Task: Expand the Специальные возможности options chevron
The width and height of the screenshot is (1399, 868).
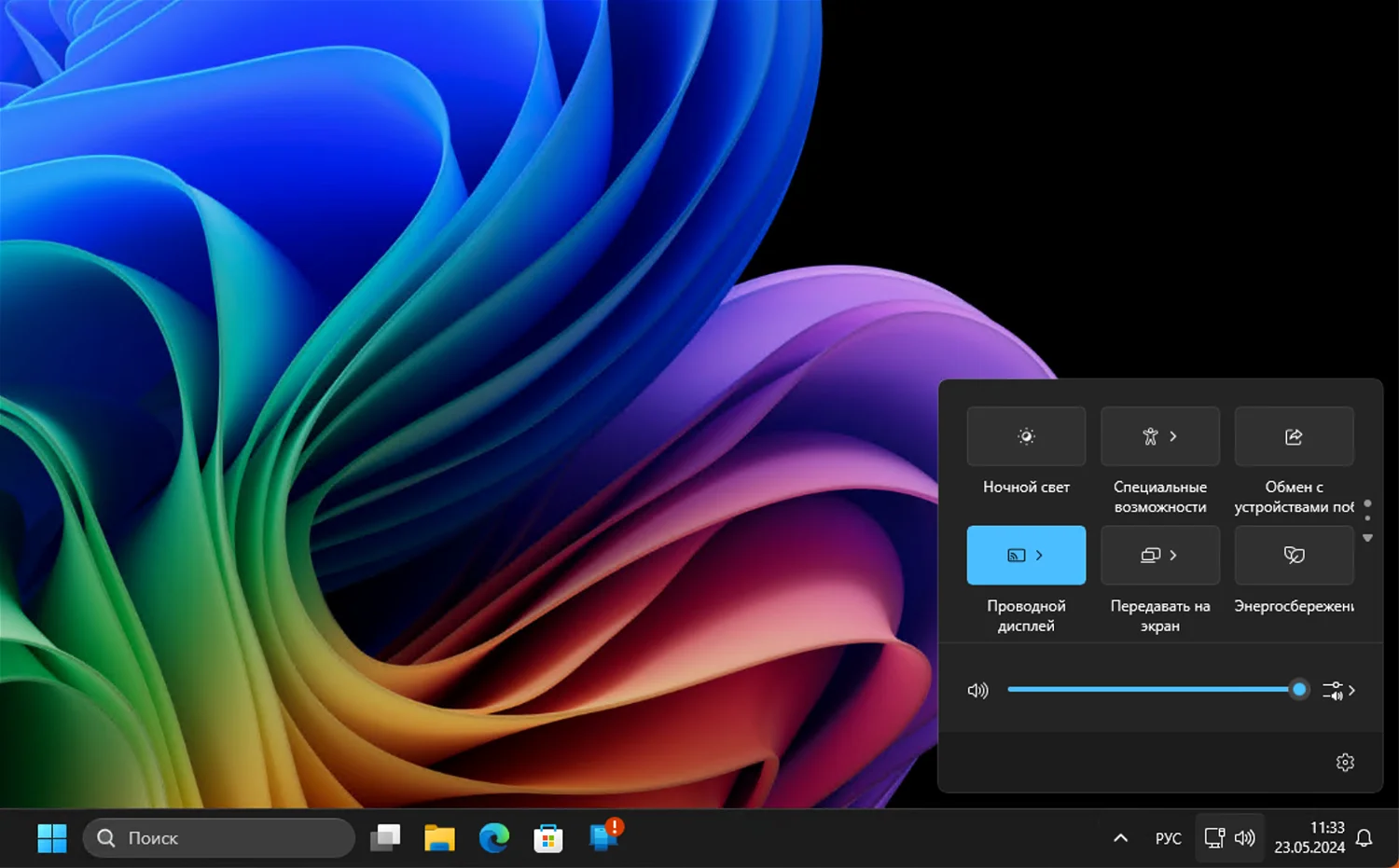Action: (x=1173, y=436)
